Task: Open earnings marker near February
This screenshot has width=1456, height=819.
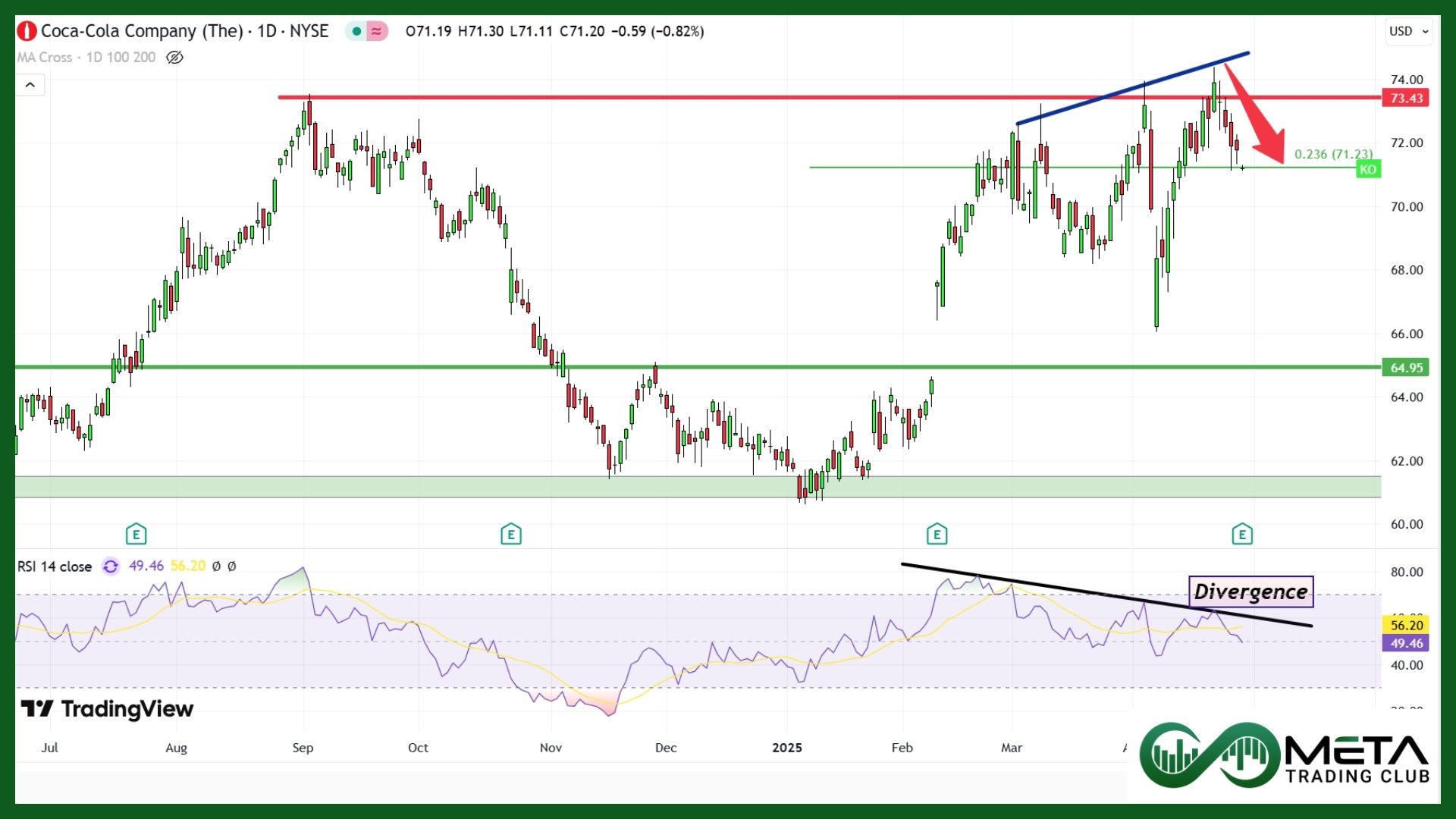Action: (x=937, y=535)
